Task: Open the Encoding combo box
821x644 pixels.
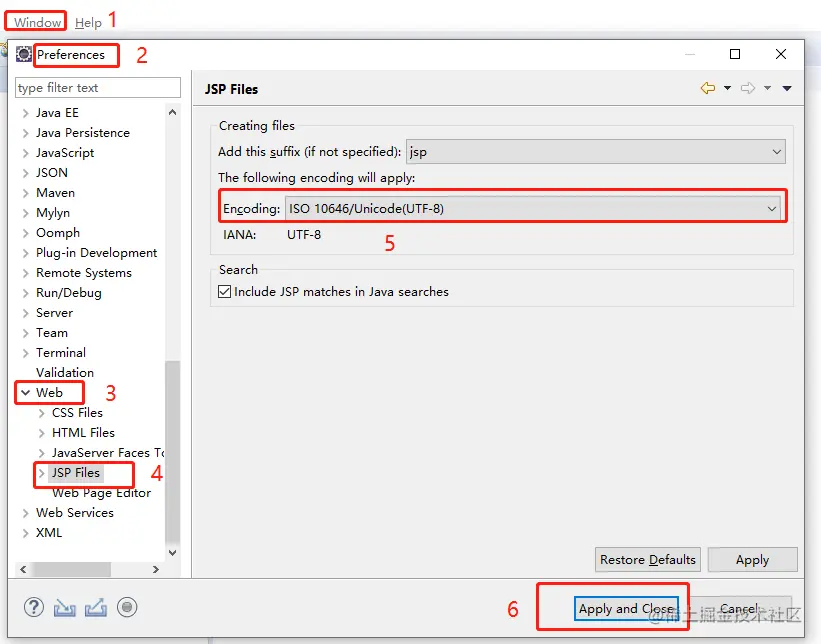Action: 532,208
